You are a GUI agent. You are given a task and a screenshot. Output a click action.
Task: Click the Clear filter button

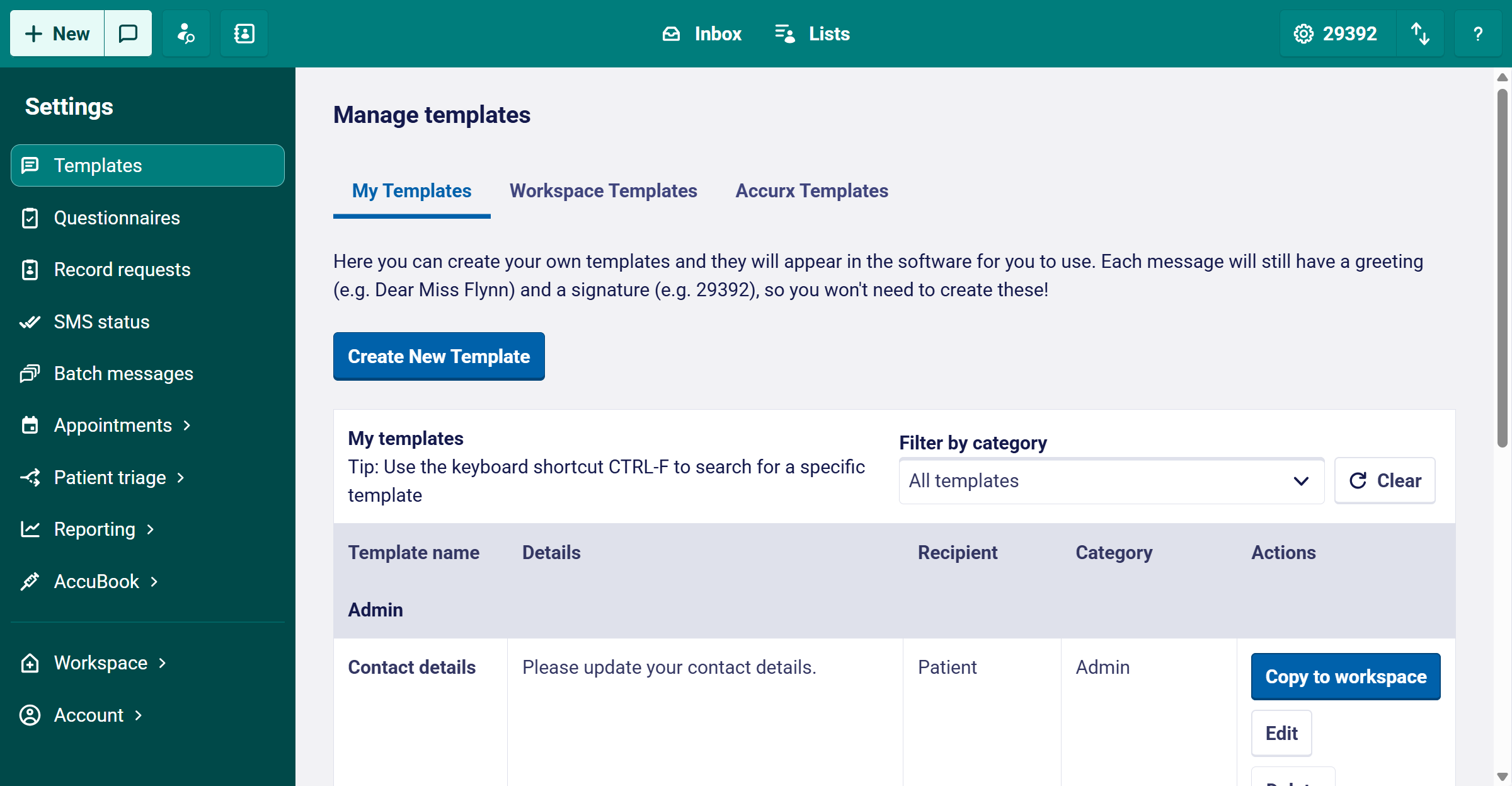1385,480
